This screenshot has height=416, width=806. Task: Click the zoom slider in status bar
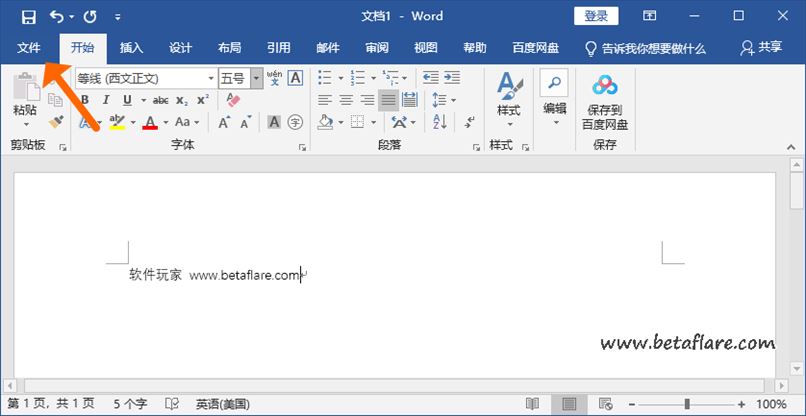coord(687,404)
